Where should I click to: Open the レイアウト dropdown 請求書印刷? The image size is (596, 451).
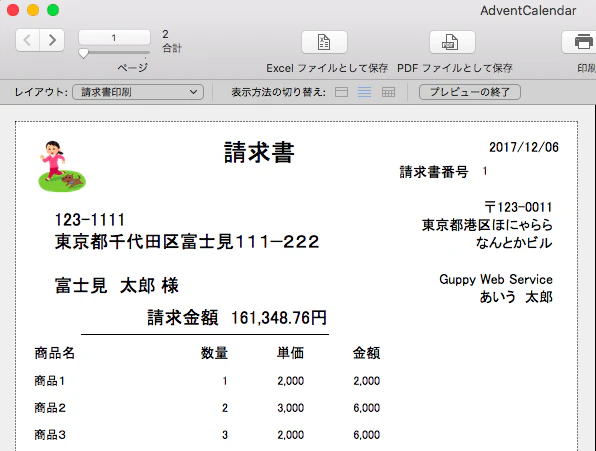click(138, 92)
